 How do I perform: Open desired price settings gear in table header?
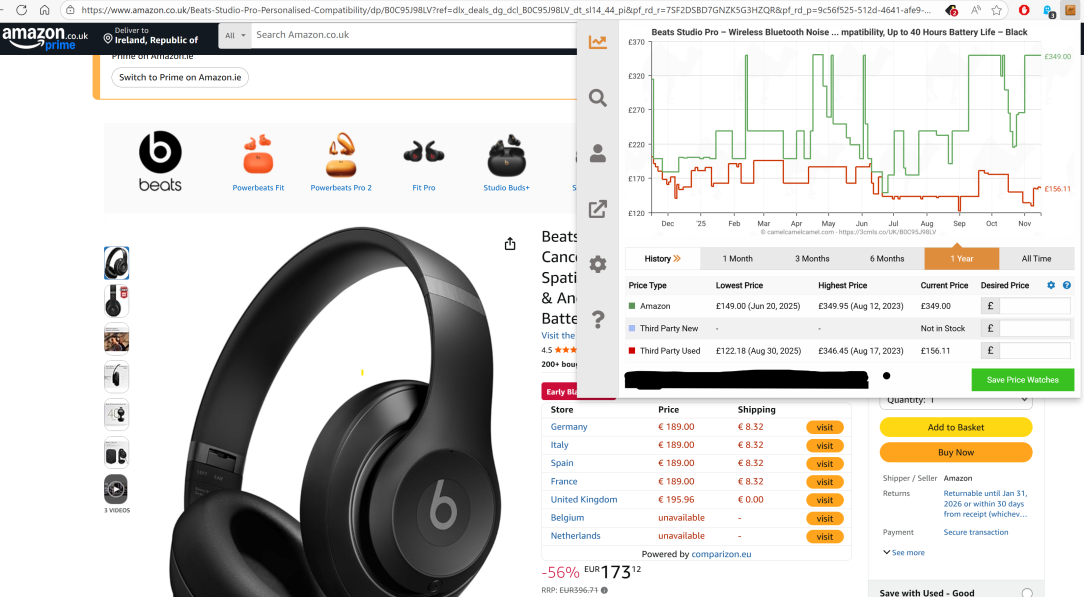[1051, 285]
